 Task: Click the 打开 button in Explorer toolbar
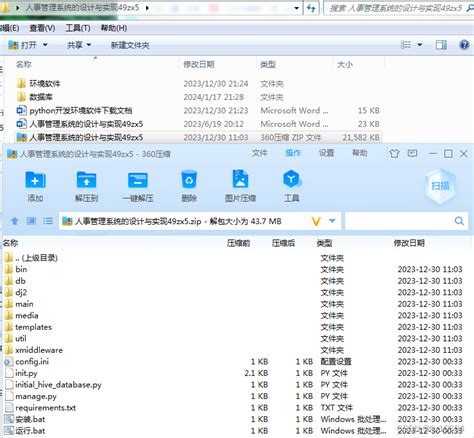[x=23, y=45]
